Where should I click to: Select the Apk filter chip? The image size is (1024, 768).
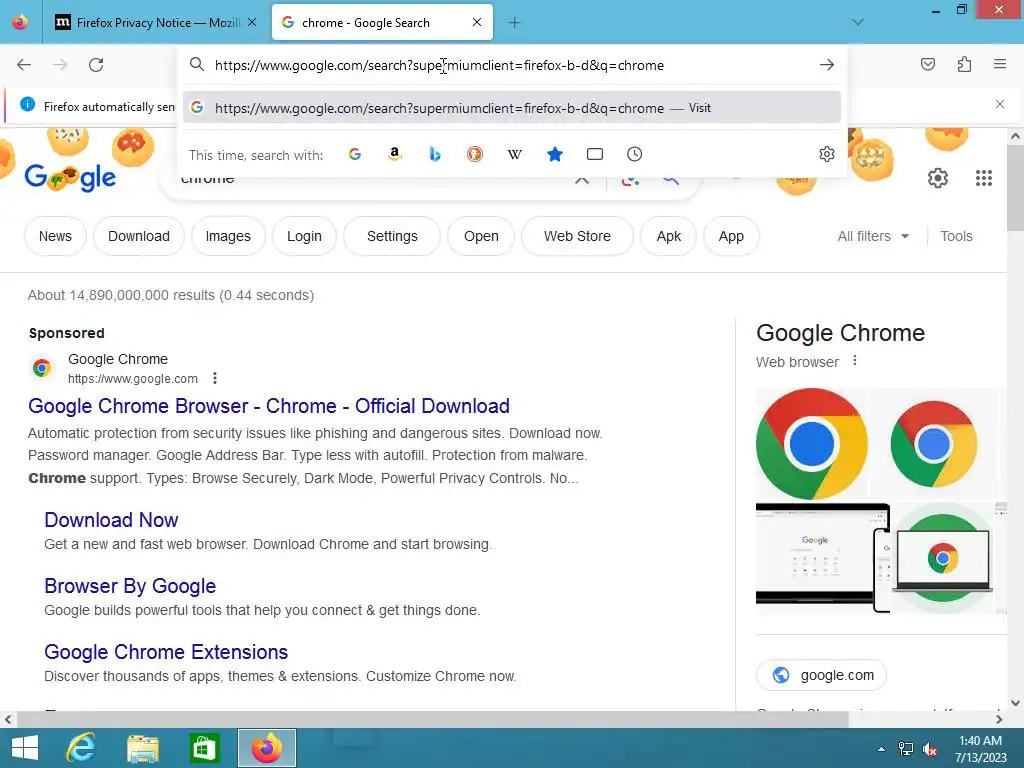pos(668,236)
